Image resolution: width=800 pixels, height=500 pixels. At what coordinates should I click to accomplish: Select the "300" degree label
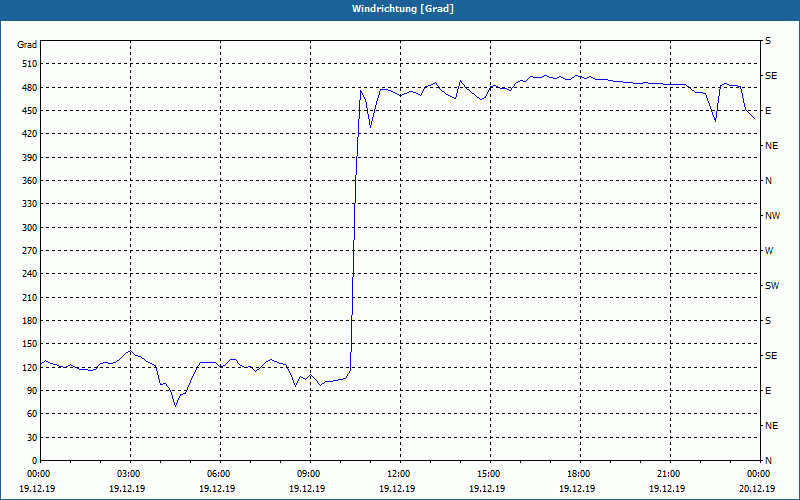coord(30,228)
